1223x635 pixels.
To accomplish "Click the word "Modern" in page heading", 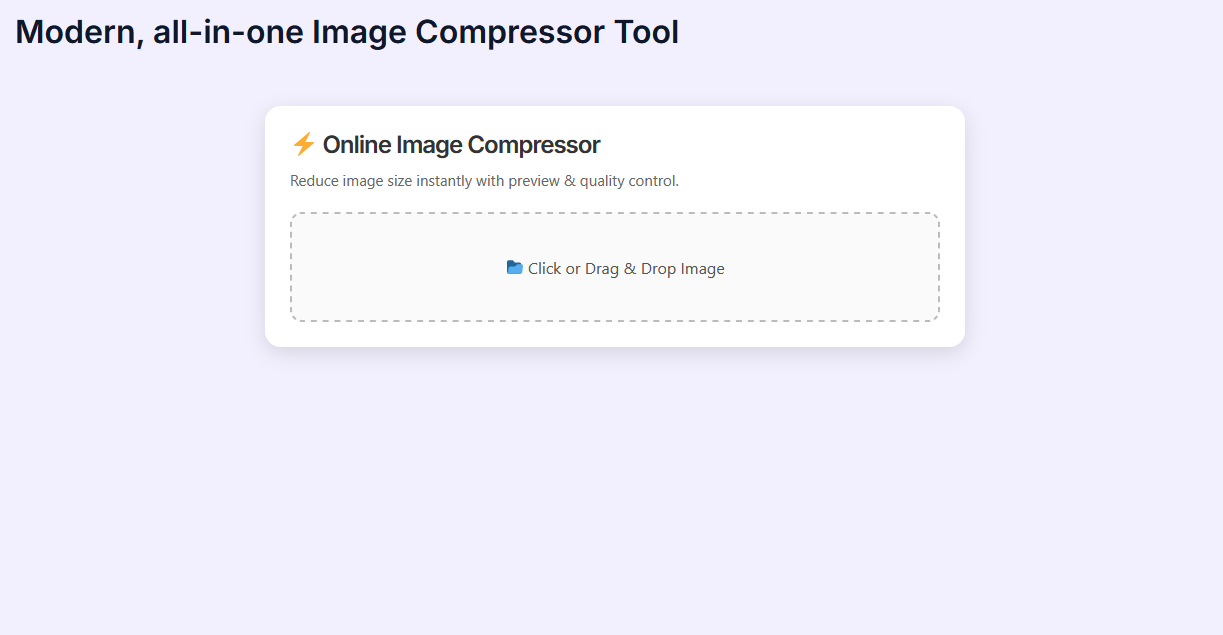I will [76, 32].
